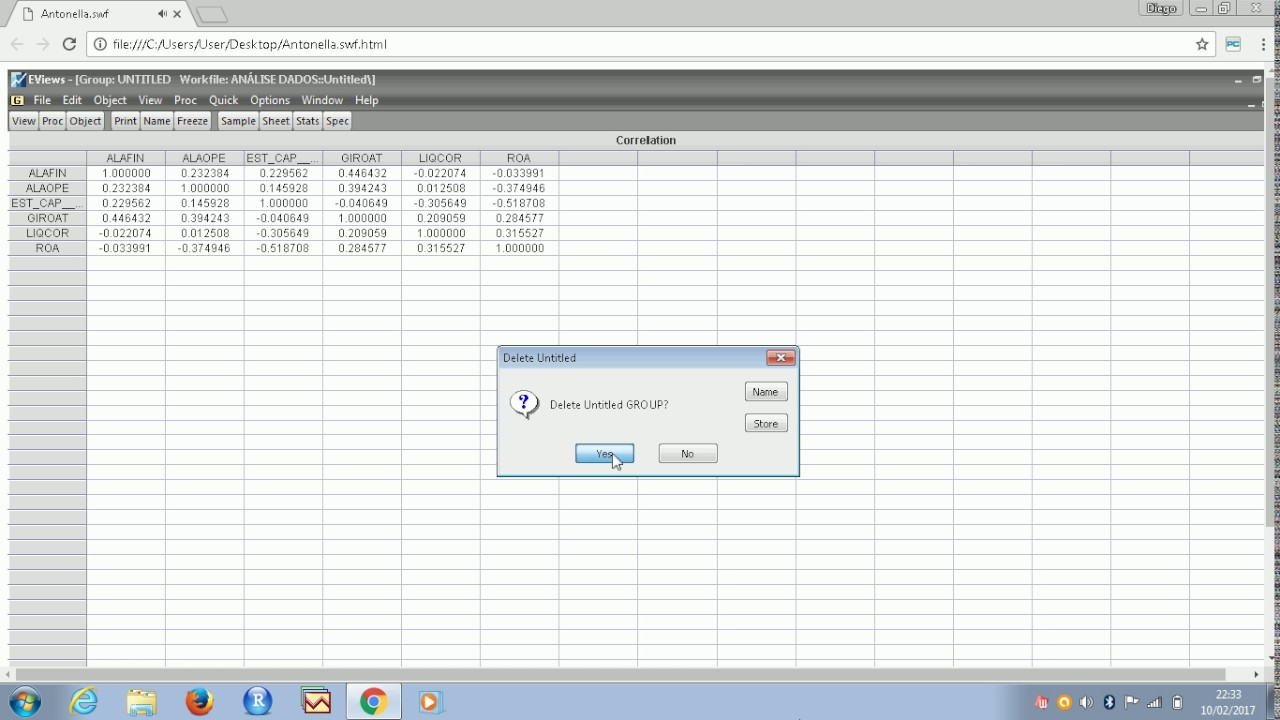Open a new Chrome tab
This screenshot has width=1280, height=720.
211,14
